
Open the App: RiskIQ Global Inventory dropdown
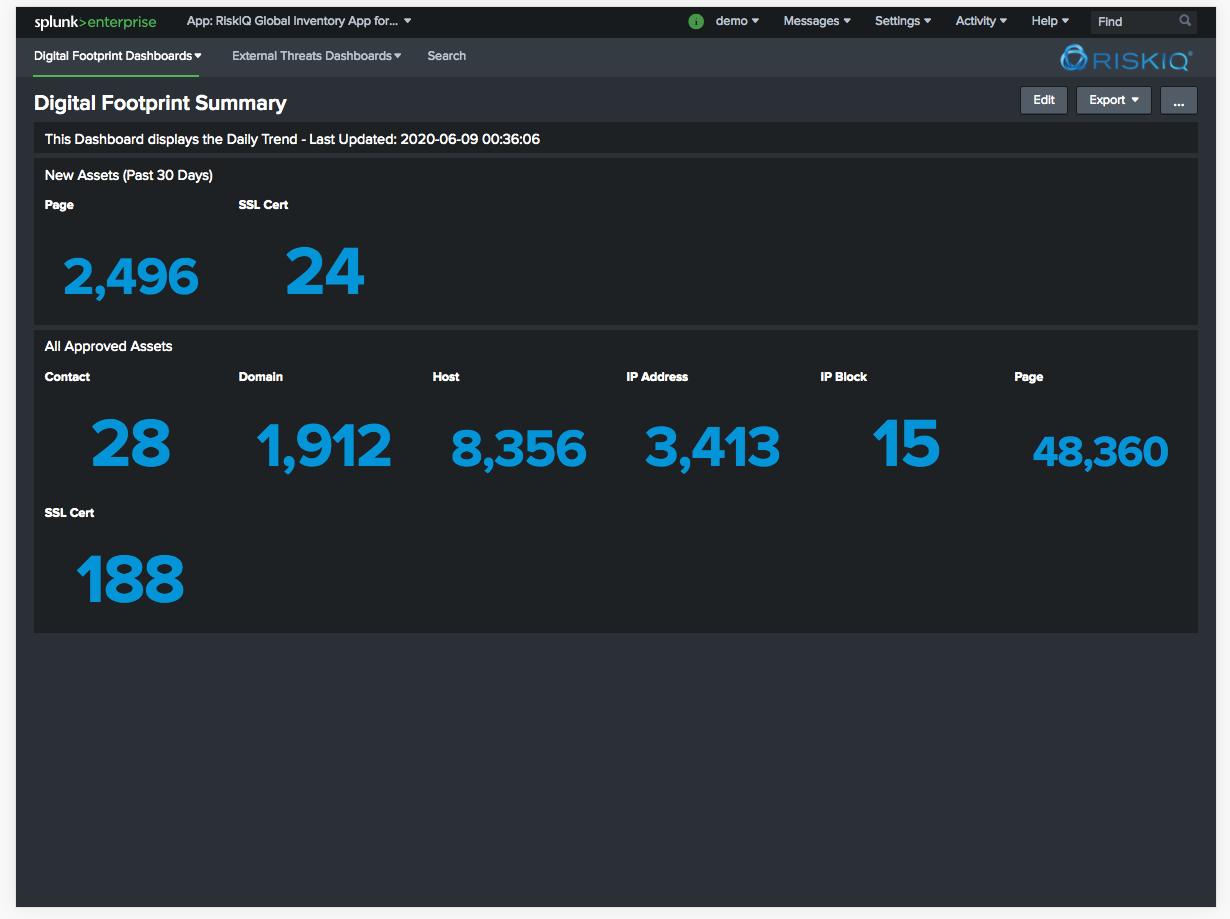299,21
